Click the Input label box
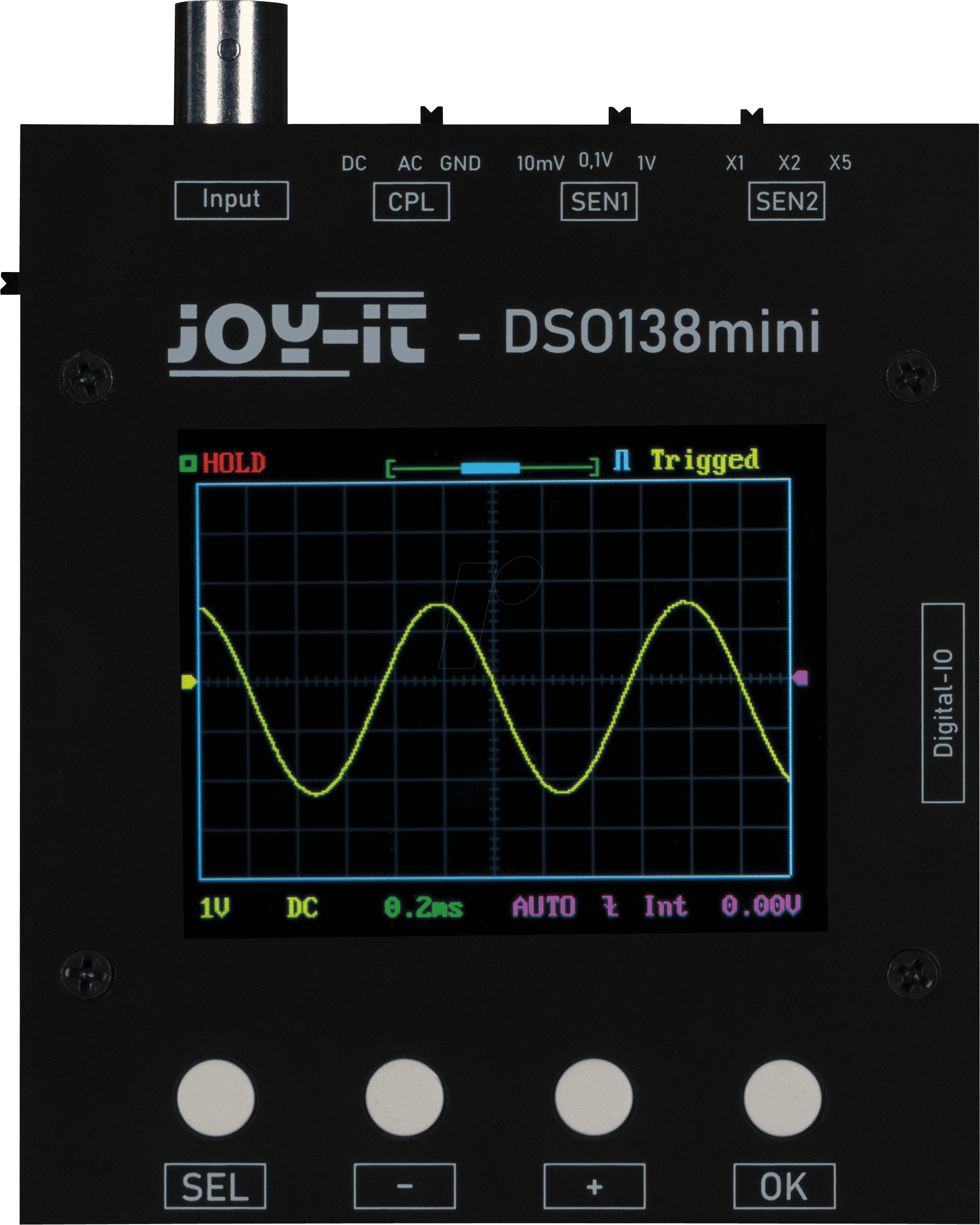The height and width of the screenshot is (1225, 980). [x=232, y=200]
